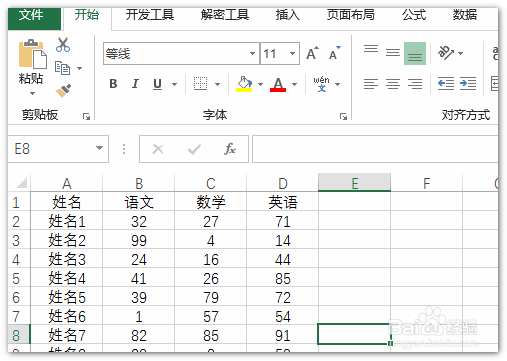Switch to the 解密工具 tab
Viewport: 507px width, 361px height.
[225, 15]
